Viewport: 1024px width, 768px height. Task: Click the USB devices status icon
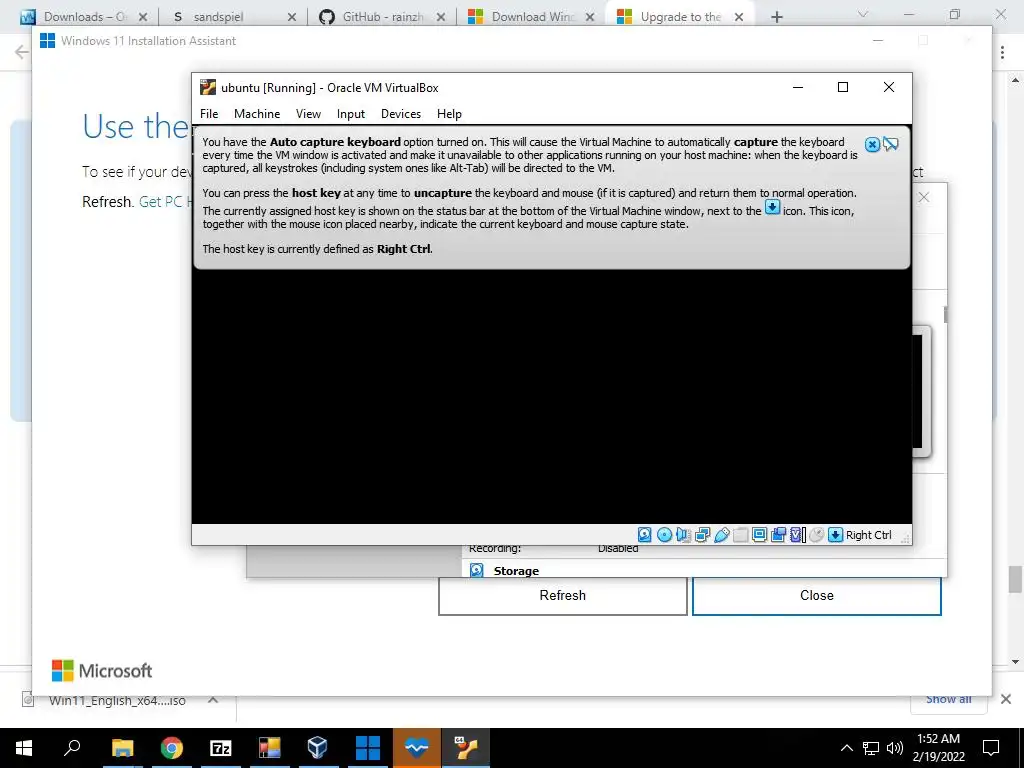coord(722,535)
